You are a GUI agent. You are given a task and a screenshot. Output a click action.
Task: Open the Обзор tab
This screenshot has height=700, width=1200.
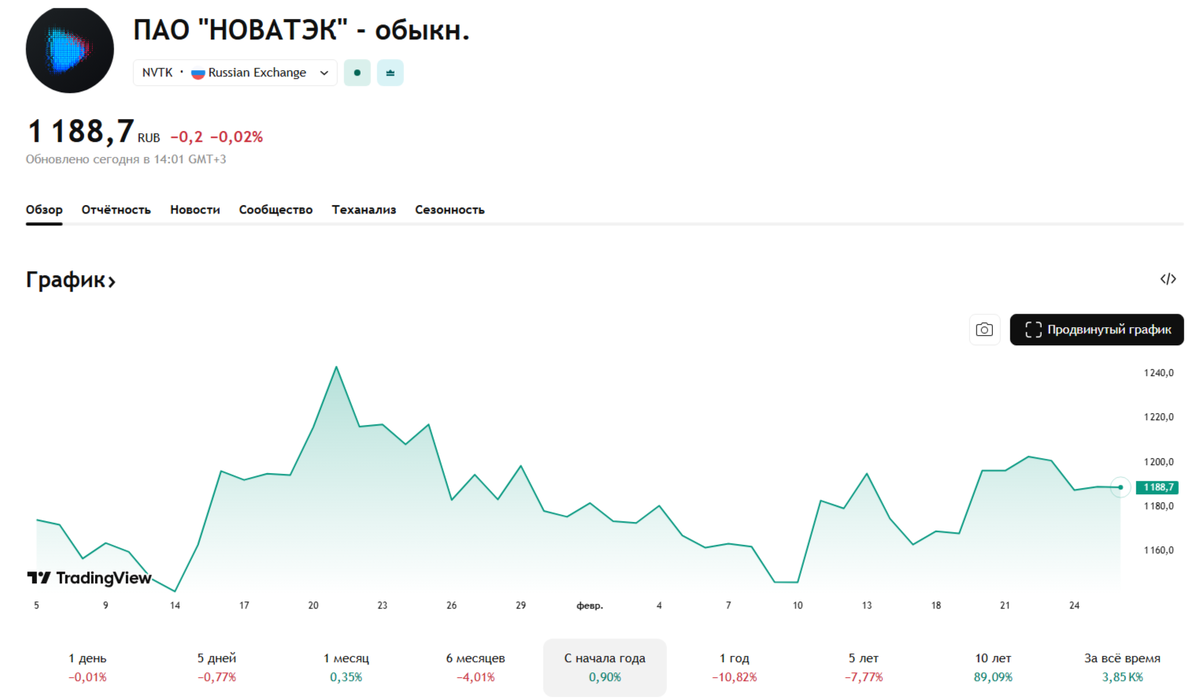pos(44,210)
